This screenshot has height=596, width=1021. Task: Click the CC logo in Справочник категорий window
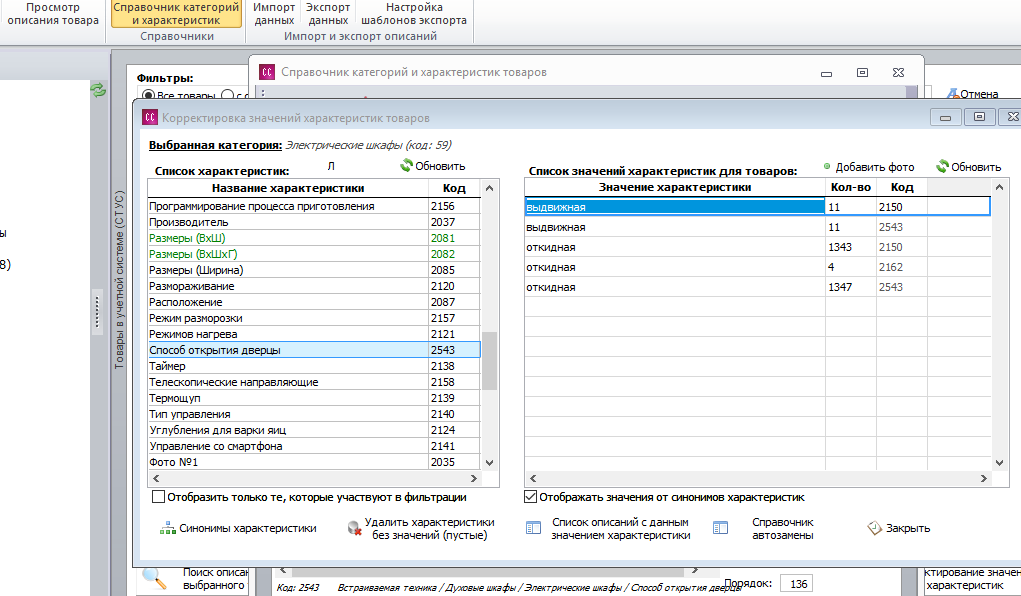(267, 72)
